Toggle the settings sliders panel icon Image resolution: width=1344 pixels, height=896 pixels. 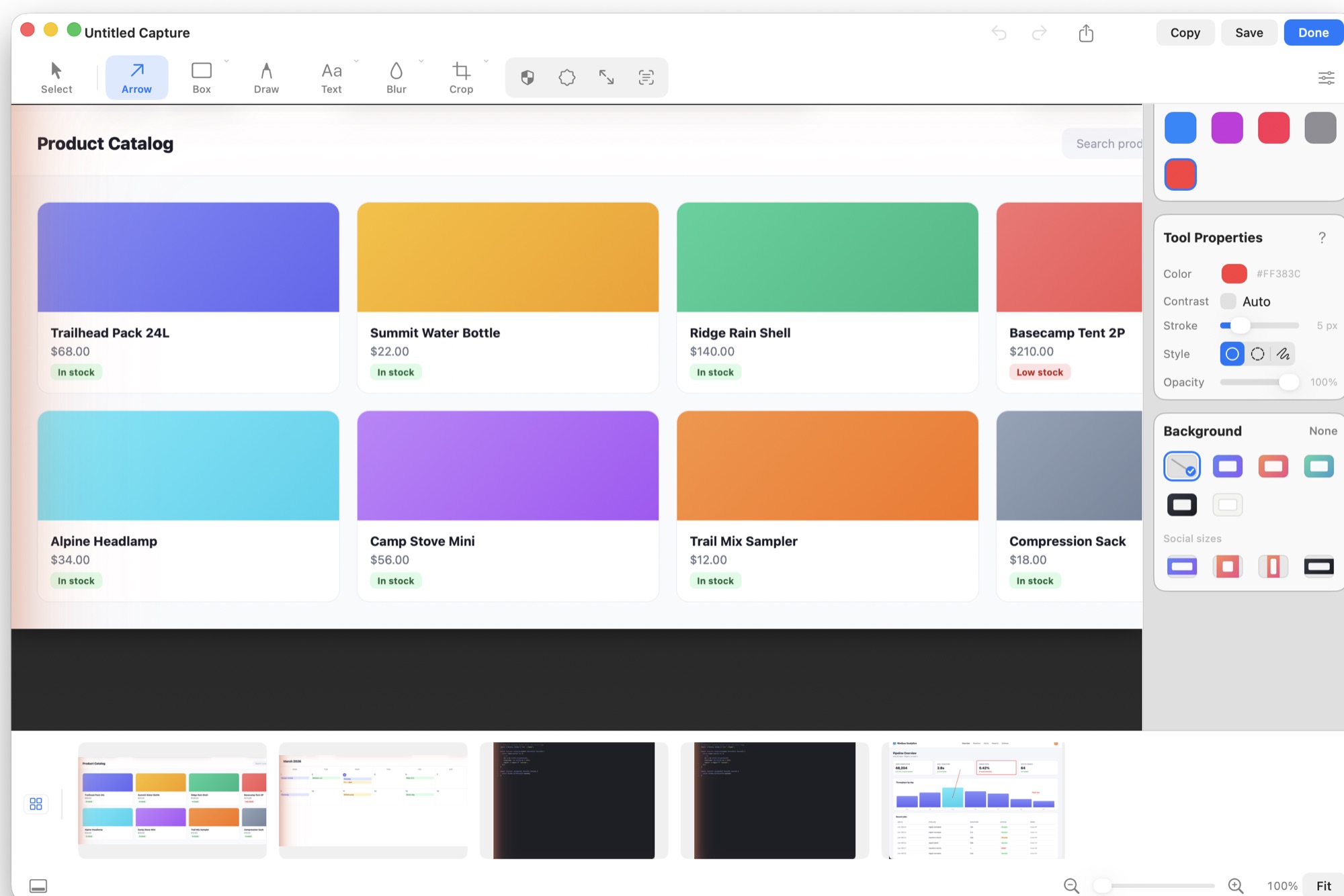1327,78
